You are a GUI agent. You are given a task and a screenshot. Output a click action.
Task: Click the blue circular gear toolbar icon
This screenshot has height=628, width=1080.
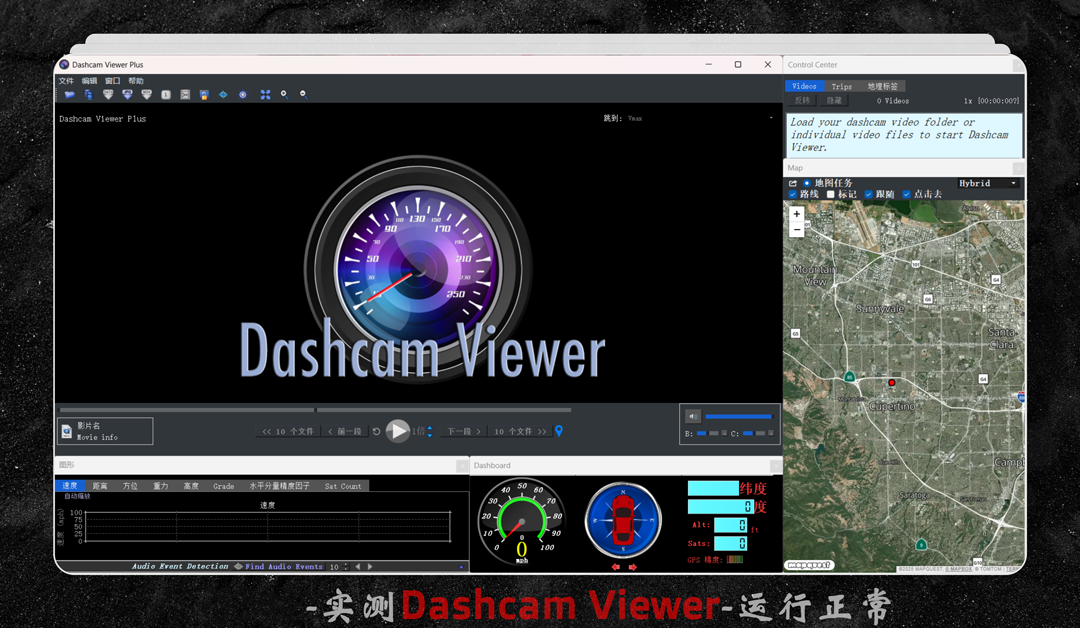(x=242, y=94)
